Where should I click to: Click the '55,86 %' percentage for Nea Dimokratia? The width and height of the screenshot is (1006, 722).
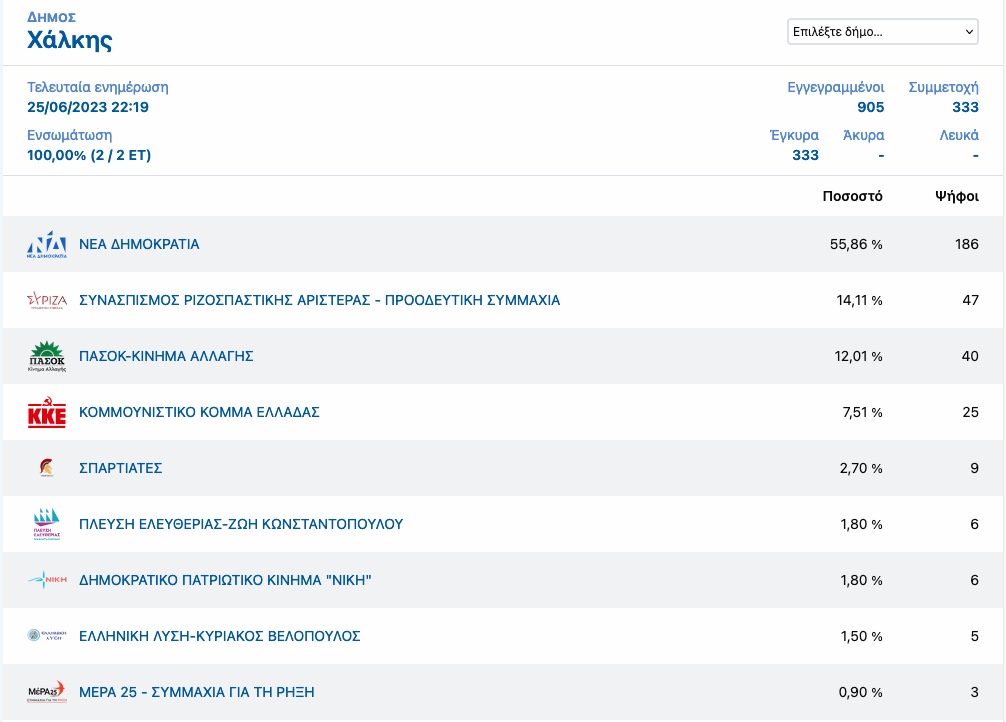pos(856,245)
